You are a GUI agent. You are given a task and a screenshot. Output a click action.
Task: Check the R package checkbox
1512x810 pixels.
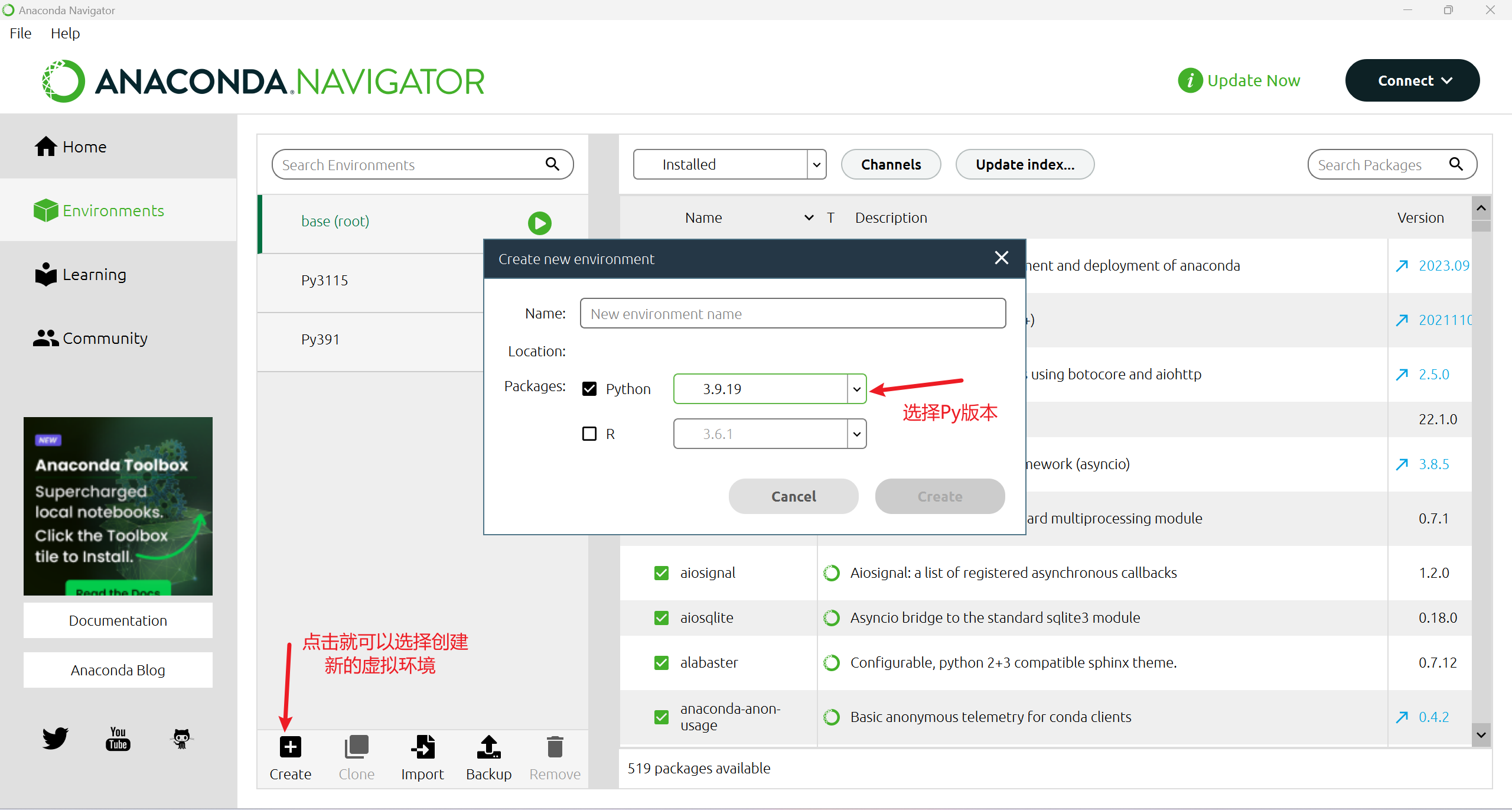click(589, 434)
